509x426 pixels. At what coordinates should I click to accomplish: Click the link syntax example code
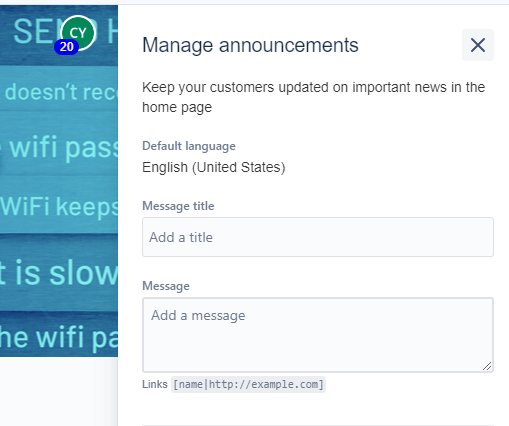coord(248,384)
